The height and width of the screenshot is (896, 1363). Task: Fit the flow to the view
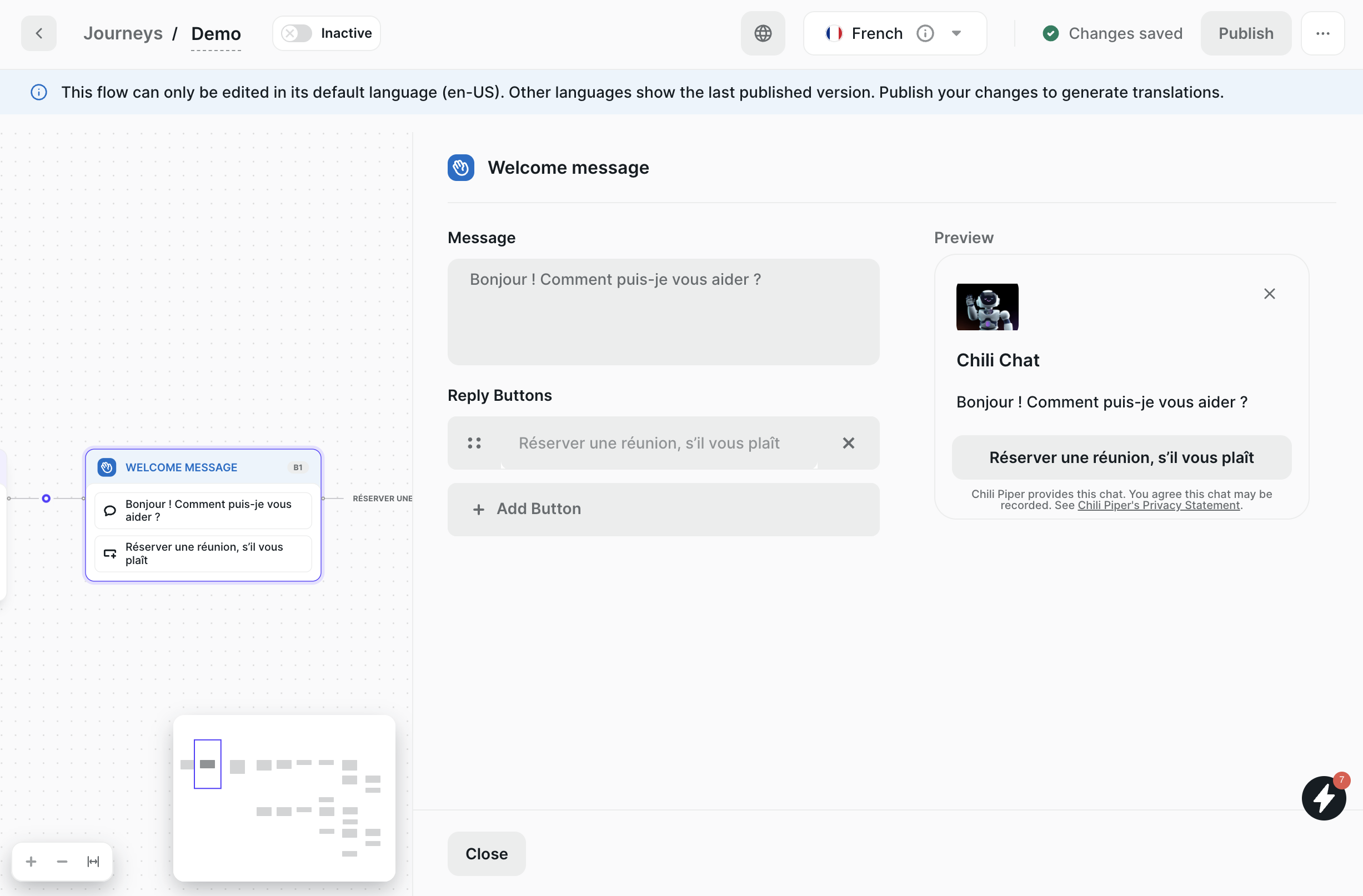pyautogui.click(x=93, y=861)
